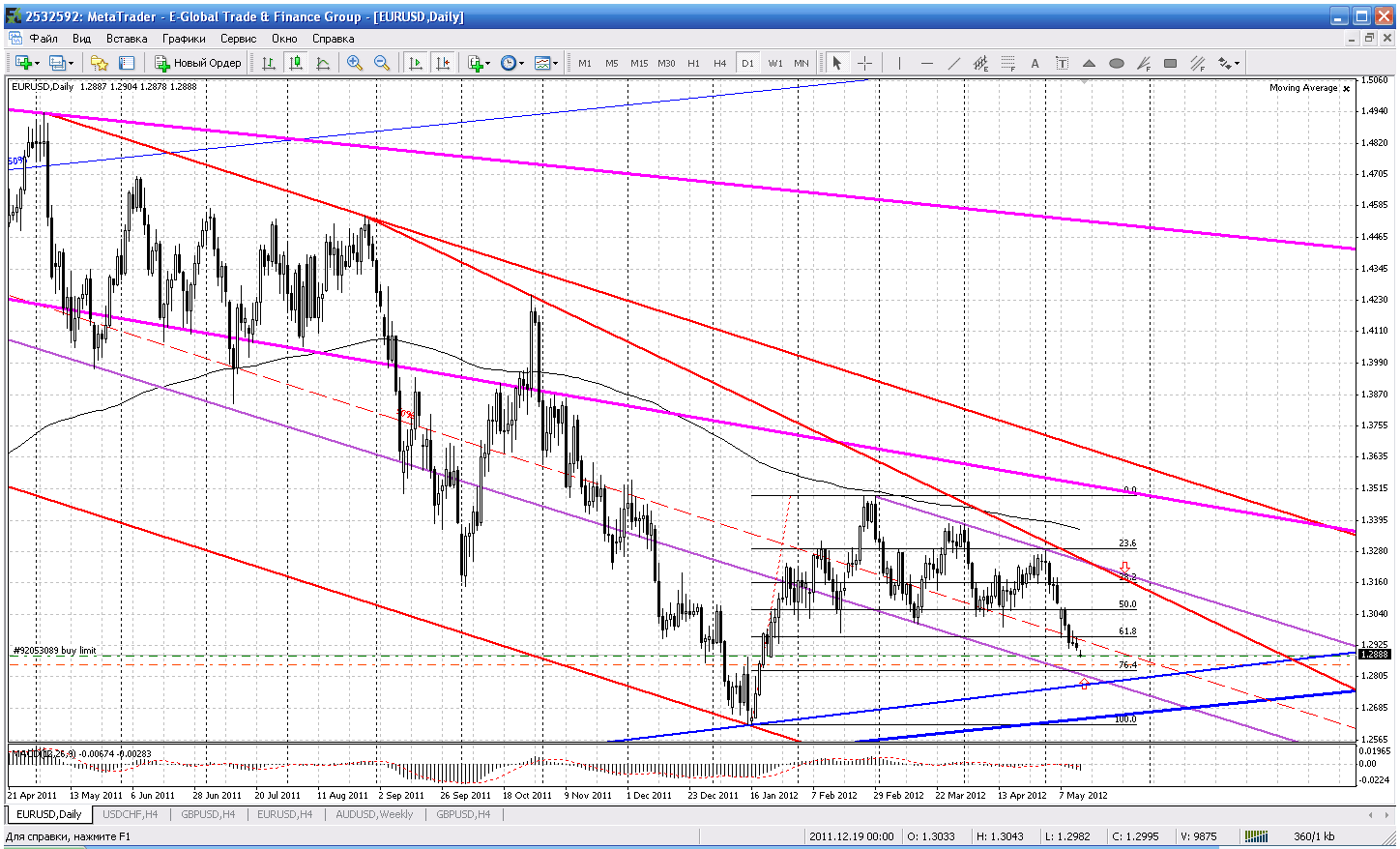Pick the Fibonacci retracement tool
Image resolution: width=1400 pixels, height=849 pixels.
coord(1007,63)
